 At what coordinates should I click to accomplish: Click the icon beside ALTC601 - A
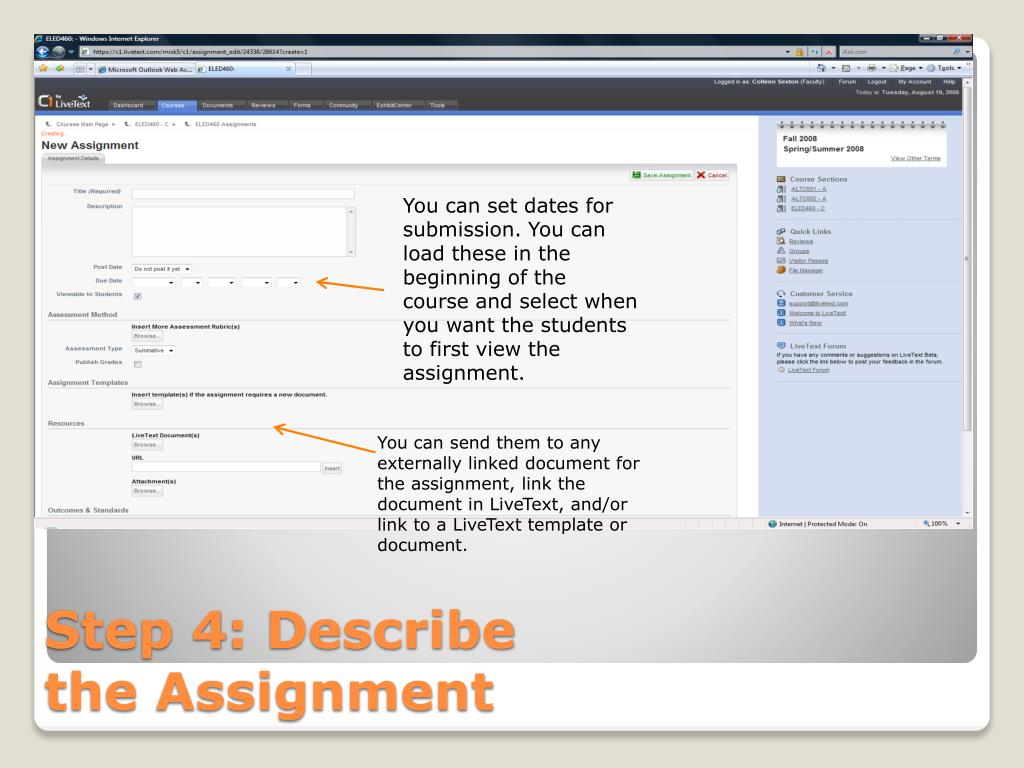click(x=781, y=189)
